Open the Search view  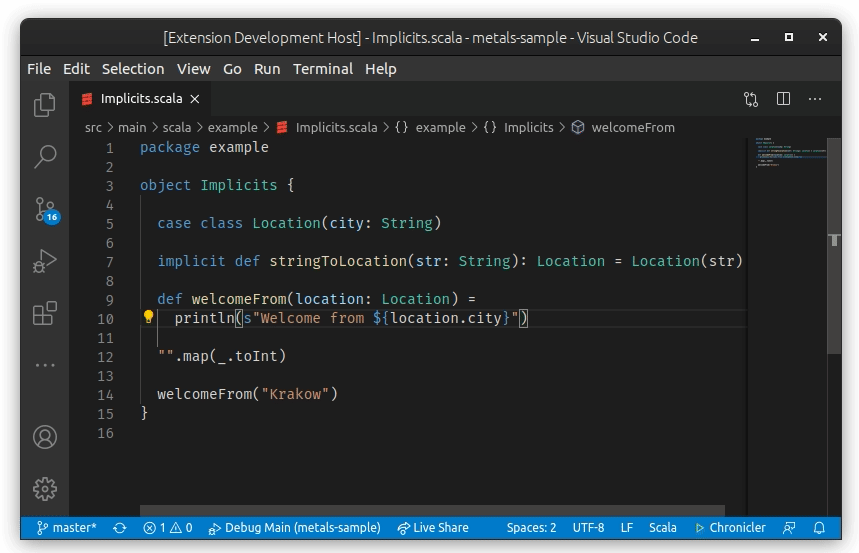click(45, 157)
